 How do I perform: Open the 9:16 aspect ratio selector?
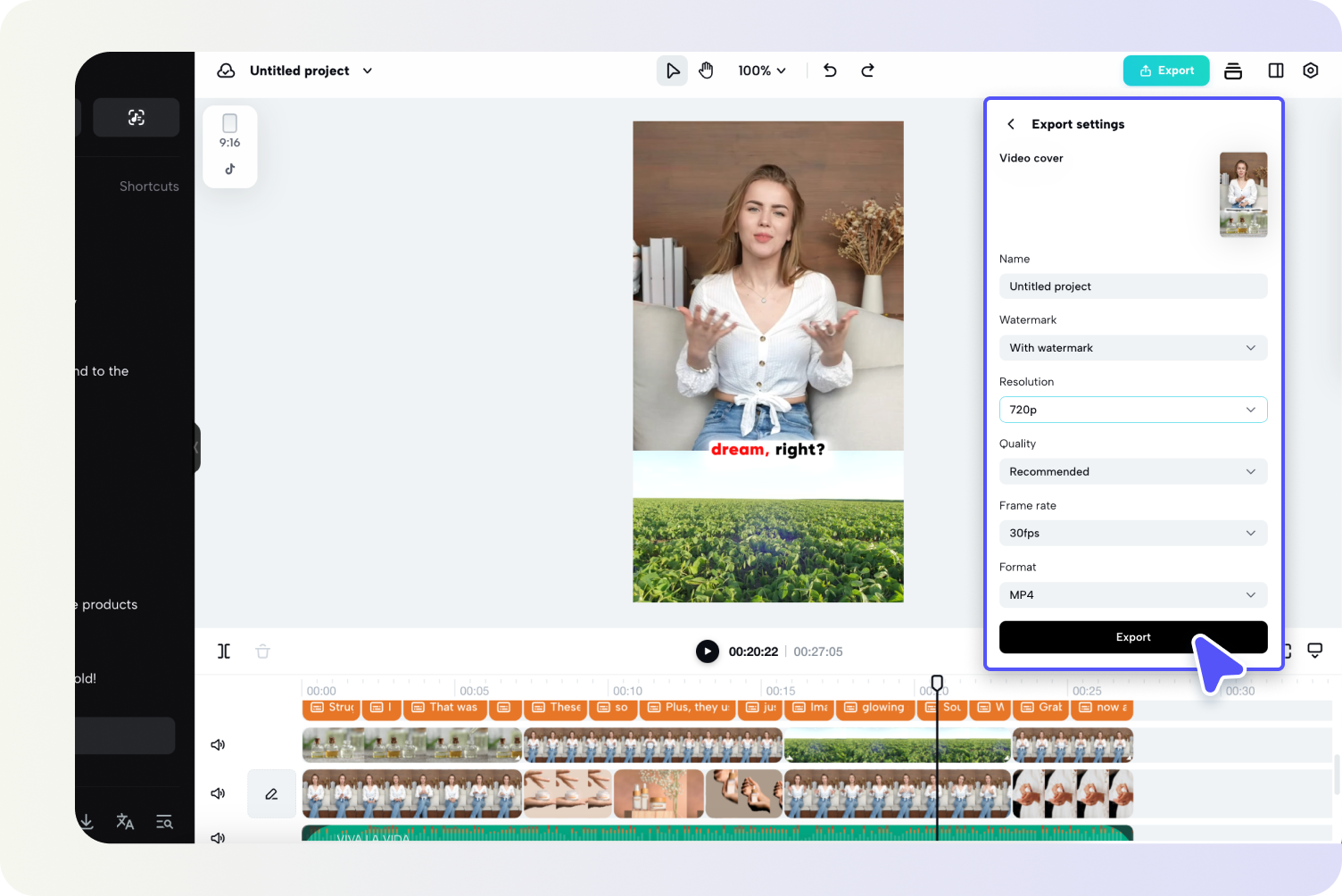click(x=230, y=131)
